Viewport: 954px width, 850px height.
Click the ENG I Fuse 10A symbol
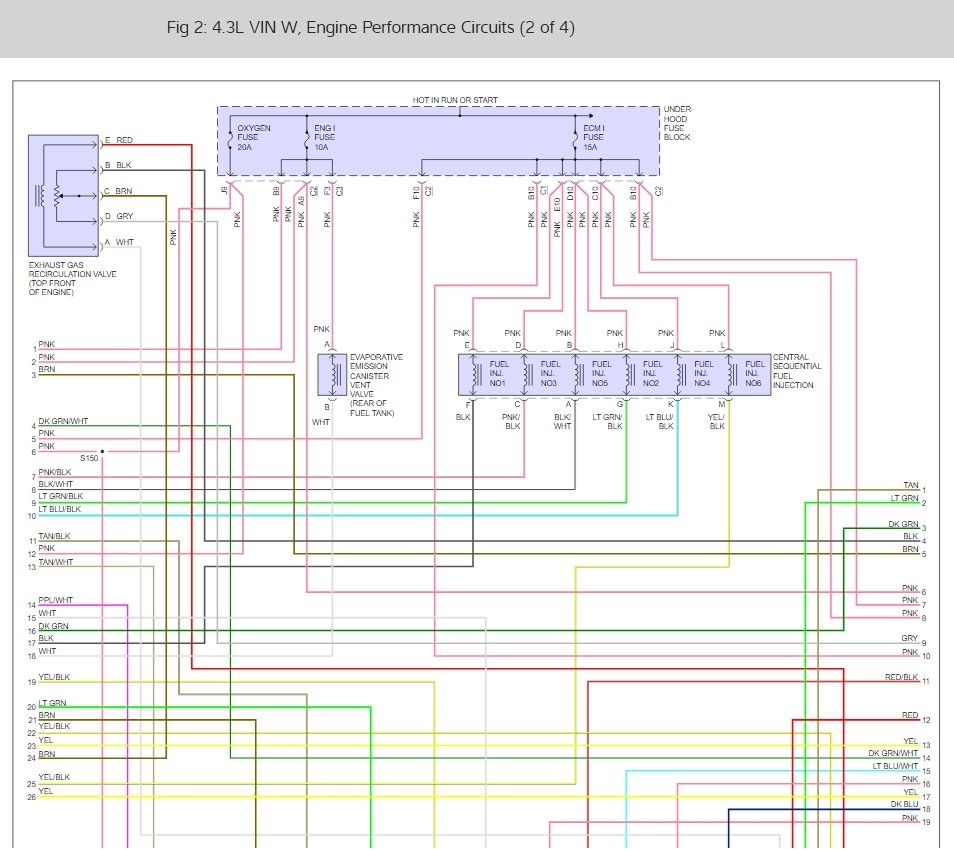[x=307, y=141]
